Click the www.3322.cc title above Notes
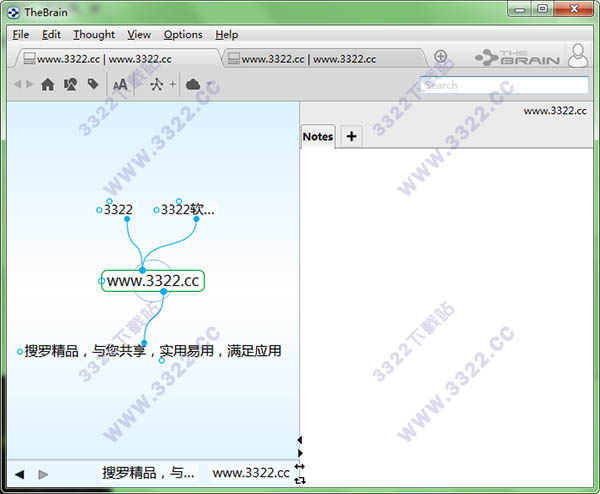 [555, 111]
